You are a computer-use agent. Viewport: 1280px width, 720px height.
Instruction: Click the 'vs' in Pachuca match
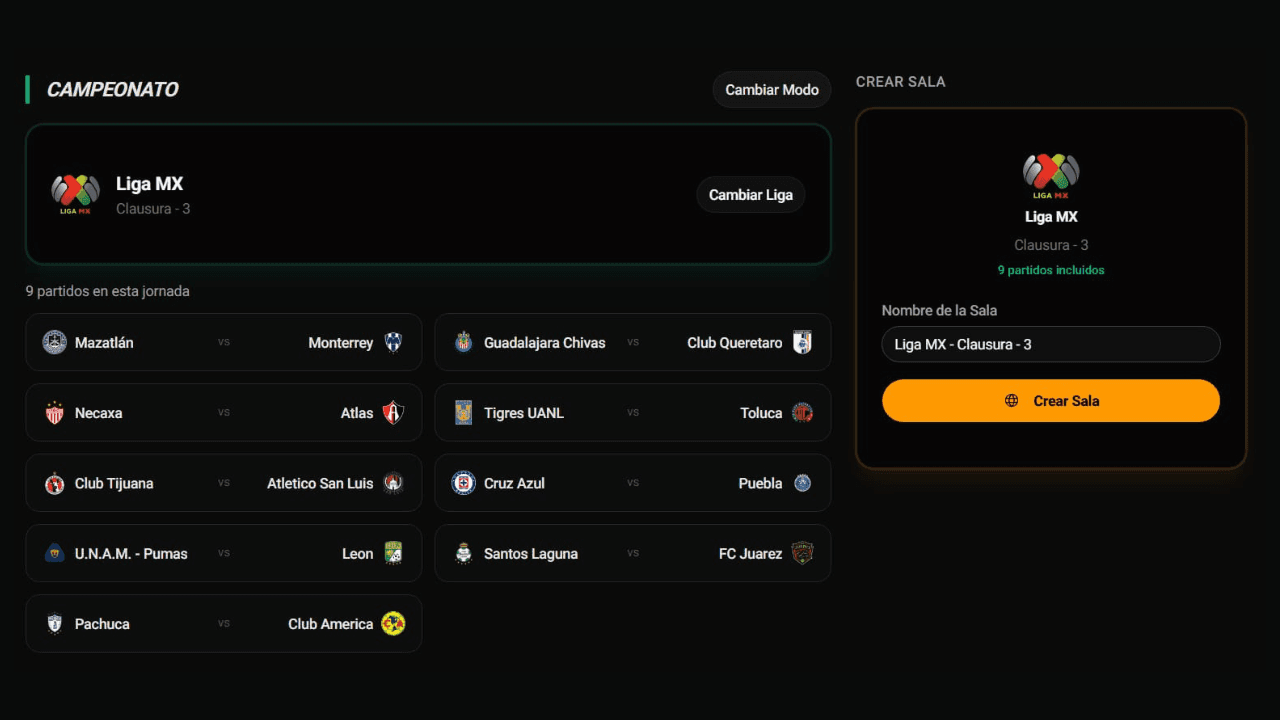pos(224,624)
